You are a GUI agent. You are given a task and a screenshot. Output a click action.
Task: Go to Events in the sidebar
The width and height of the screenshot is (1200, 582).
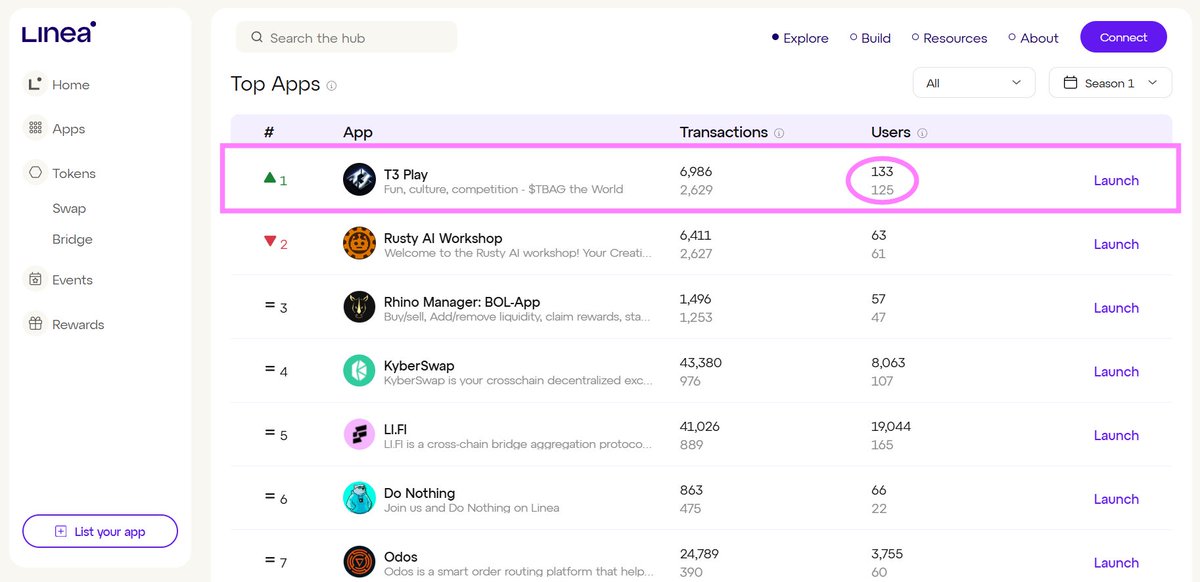(x=72, y=280)
